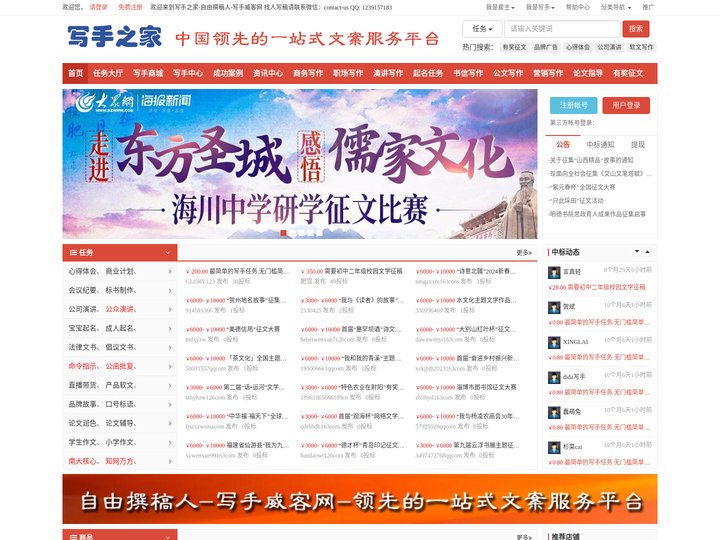This screenshot has height=540, width=720.
Task: Go to 首页 in main navigation
Action: [x=75, y=73]
